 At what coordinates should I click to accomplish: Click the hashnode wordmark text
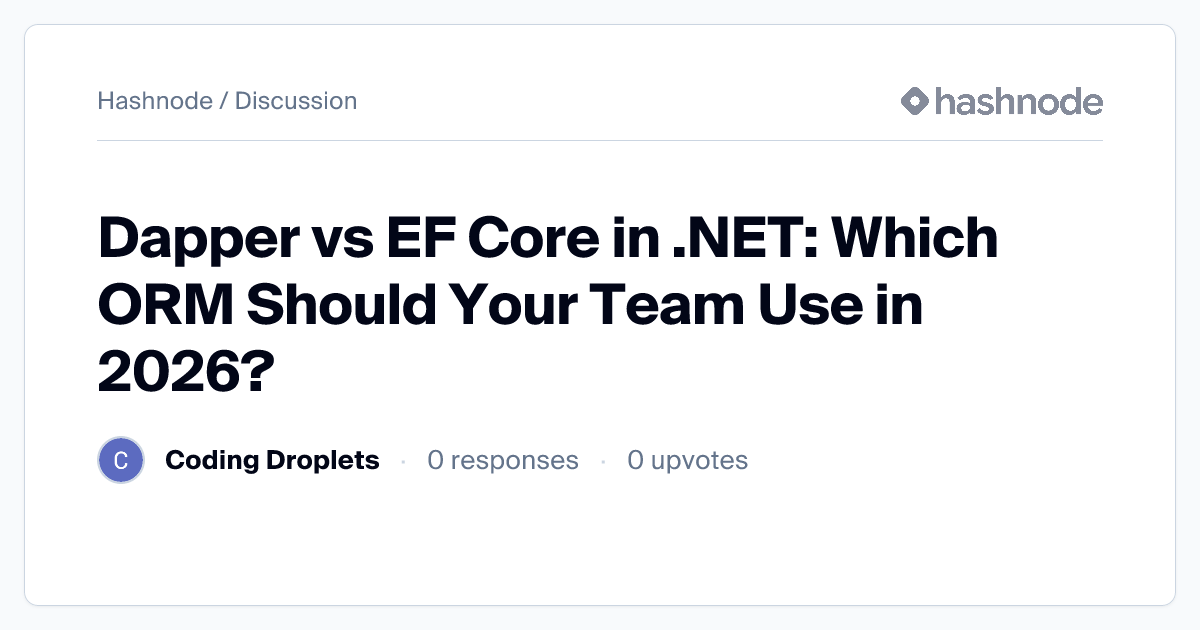tap(1018, 101)
